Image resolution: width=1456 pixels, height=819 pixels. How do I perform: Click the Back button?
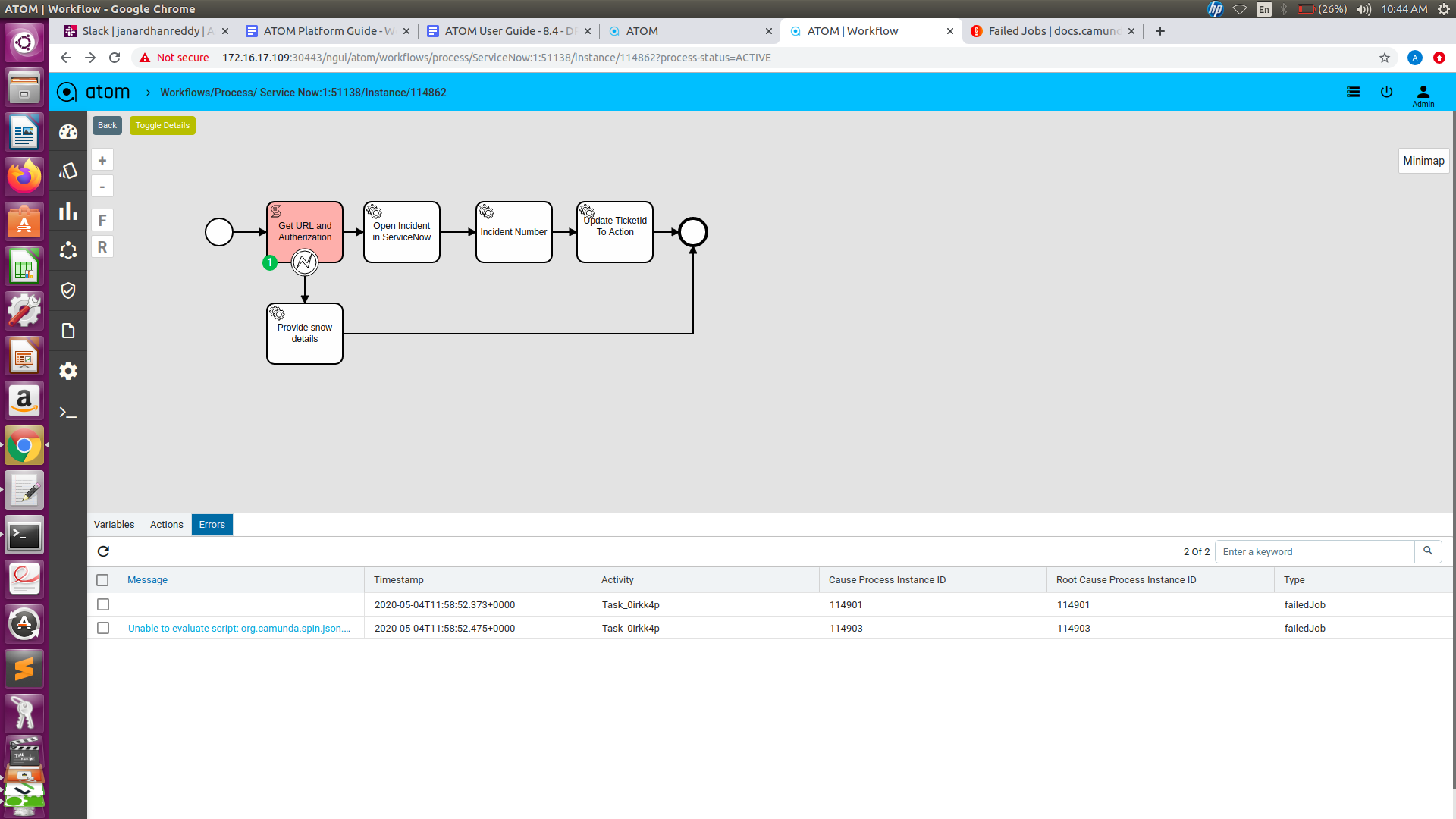[x=107, y=125]
